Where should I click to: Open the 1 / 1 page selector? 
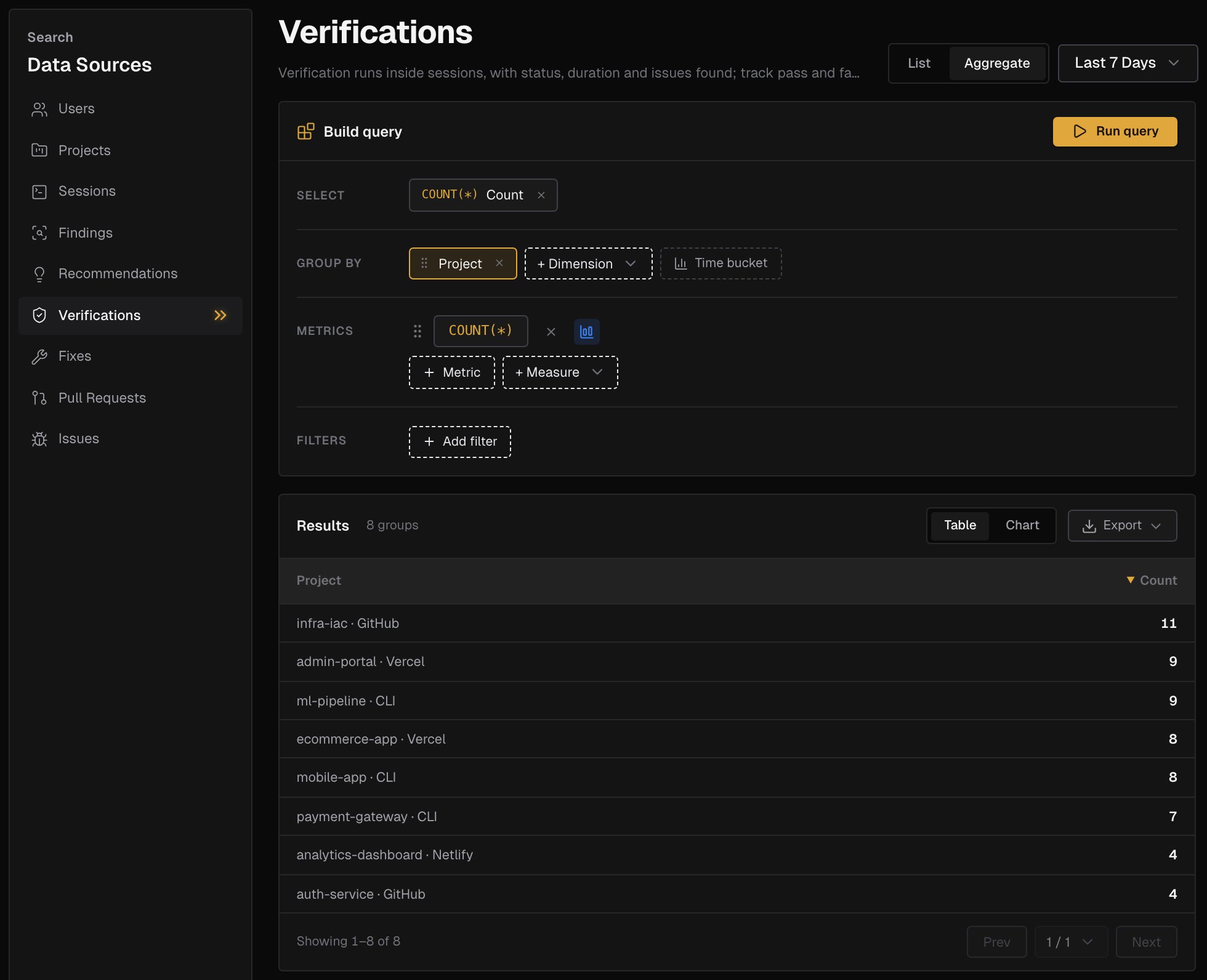click(x=1071, y=942)
